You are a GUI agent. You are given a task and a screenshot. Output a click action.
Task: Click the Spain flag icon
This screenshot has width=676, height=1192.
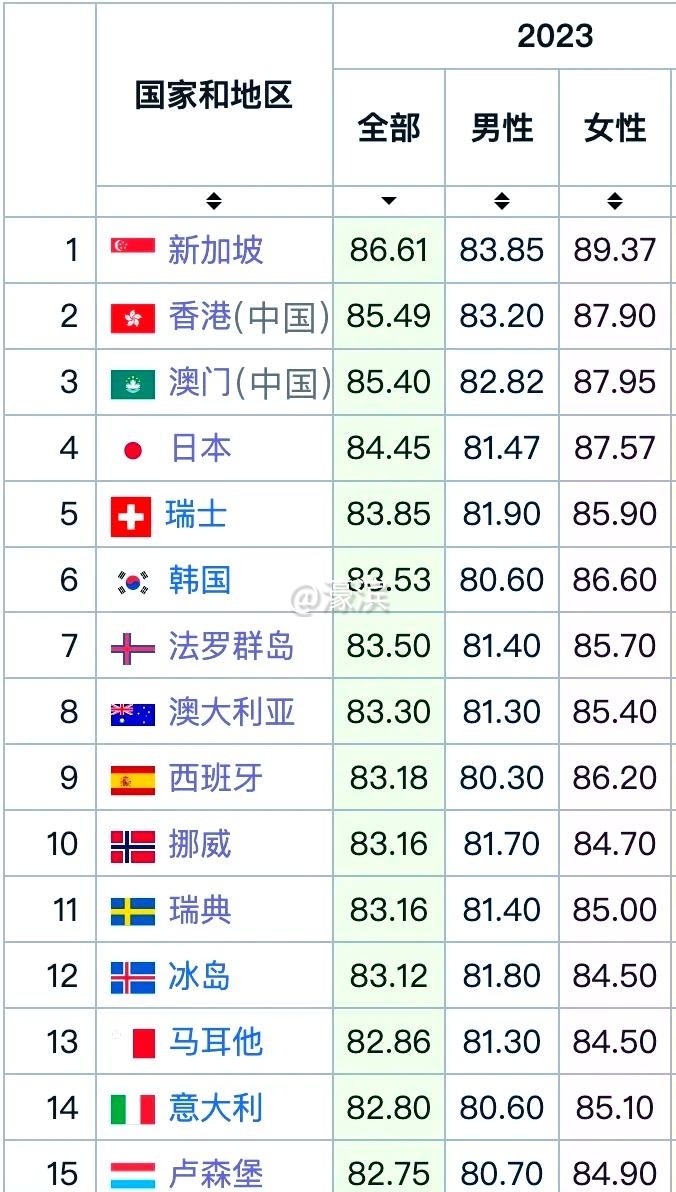[132, 779]
